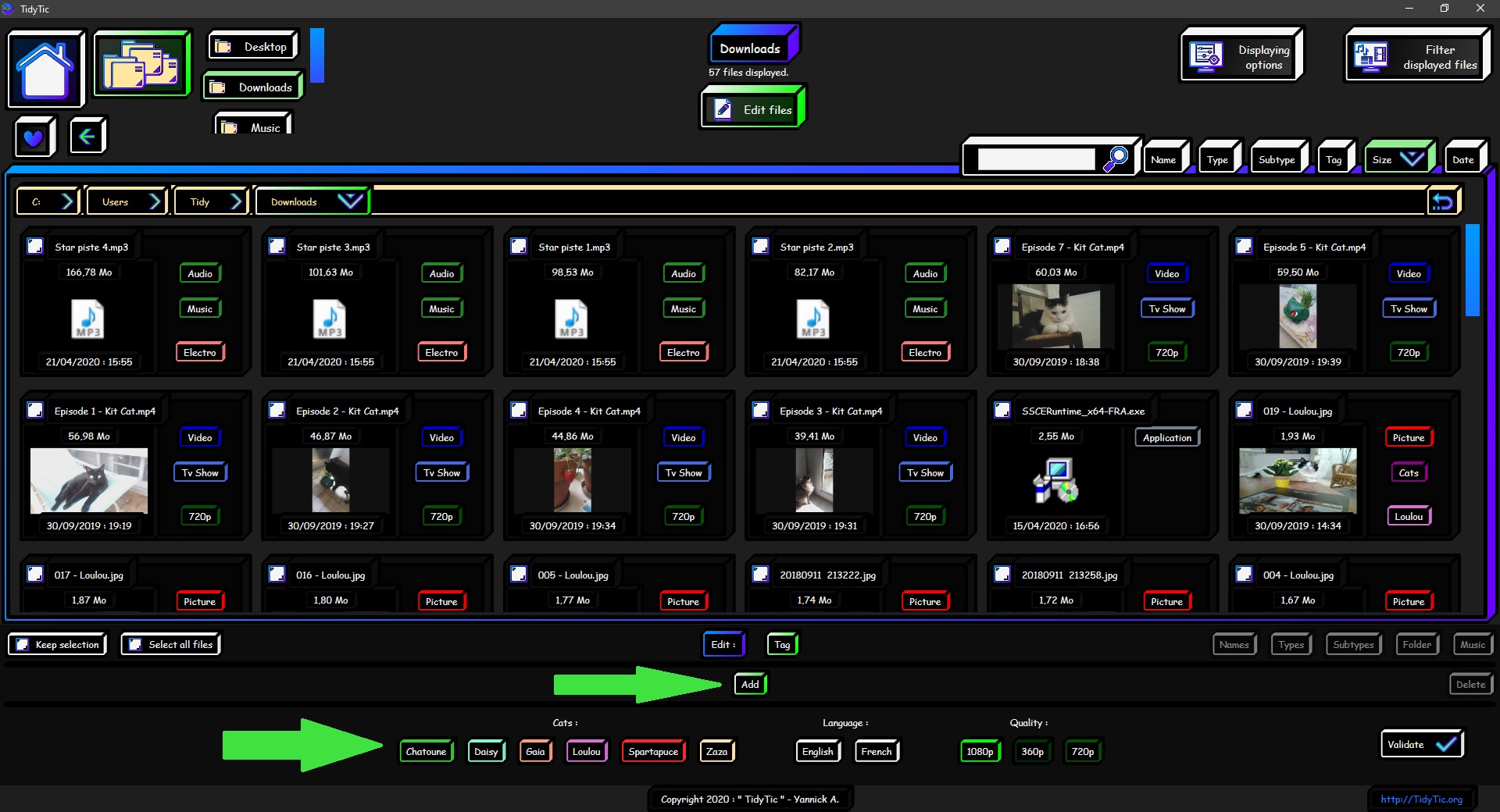Click the SSCERuntime installer icon
Viewport: 1500px width, 812px height.
(1055, 480)
